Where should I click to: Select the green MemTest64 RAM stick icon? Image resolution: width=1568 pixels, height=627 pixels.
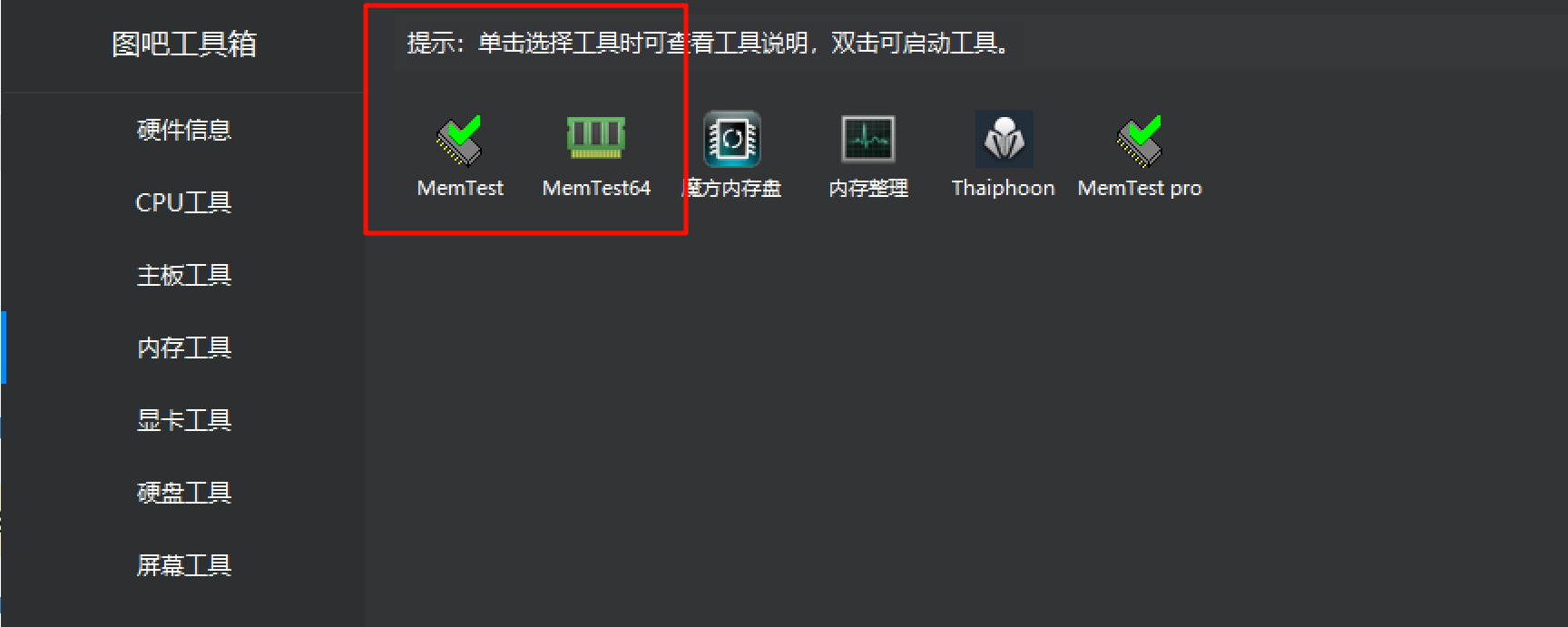pyautogui.click(x=596, y=137)
